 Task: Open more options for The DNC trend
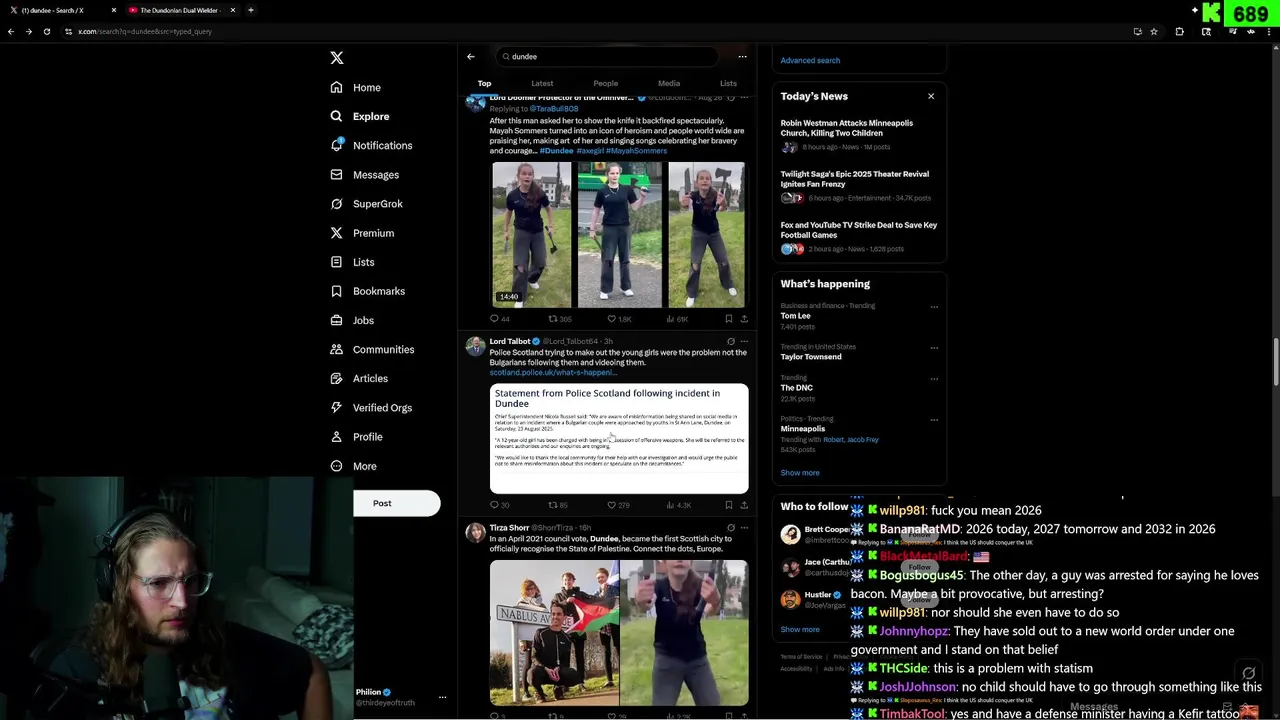click(x=934, y=379)
